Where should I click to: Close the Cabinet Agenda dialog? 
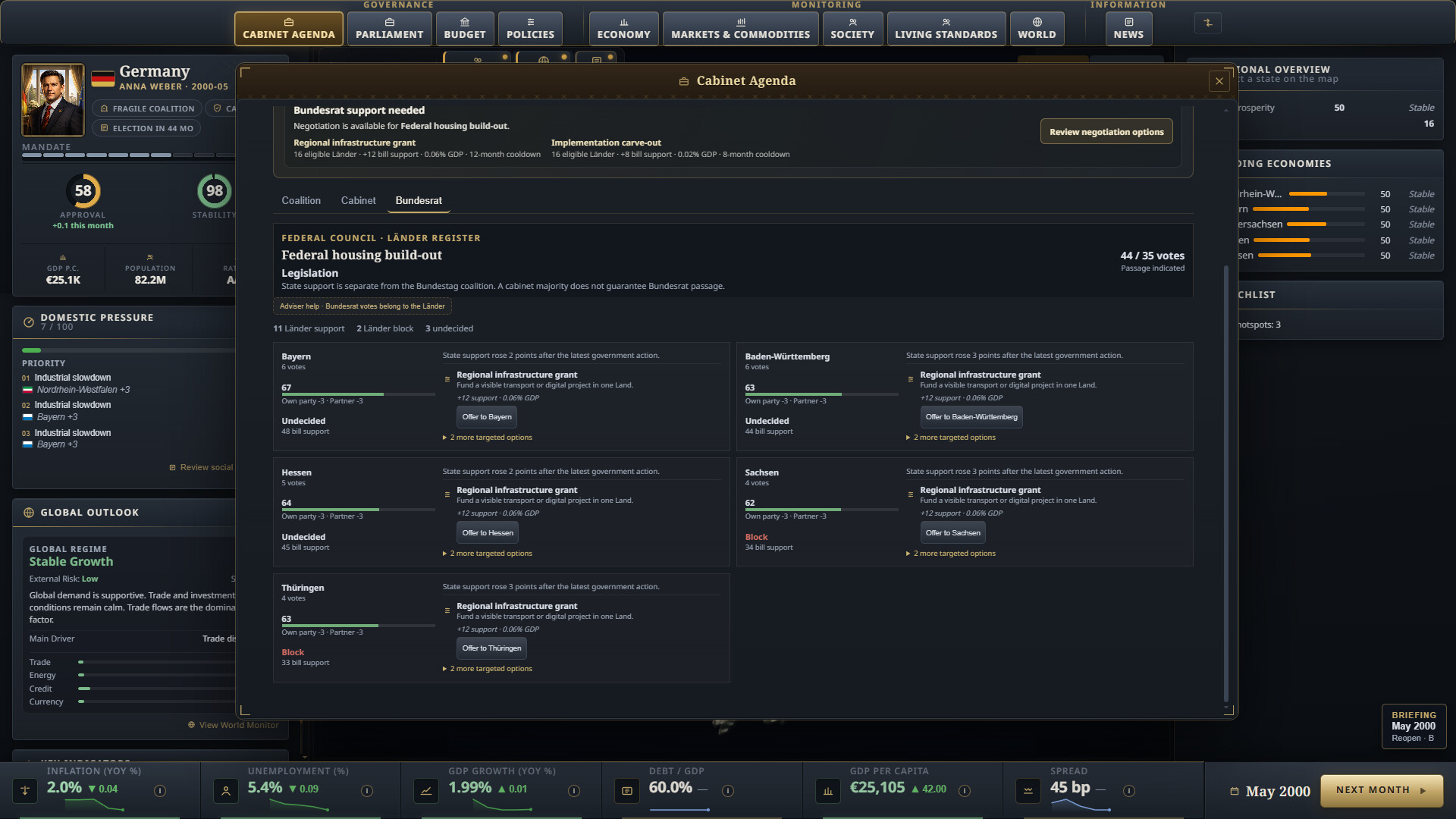click(1219, 81)
